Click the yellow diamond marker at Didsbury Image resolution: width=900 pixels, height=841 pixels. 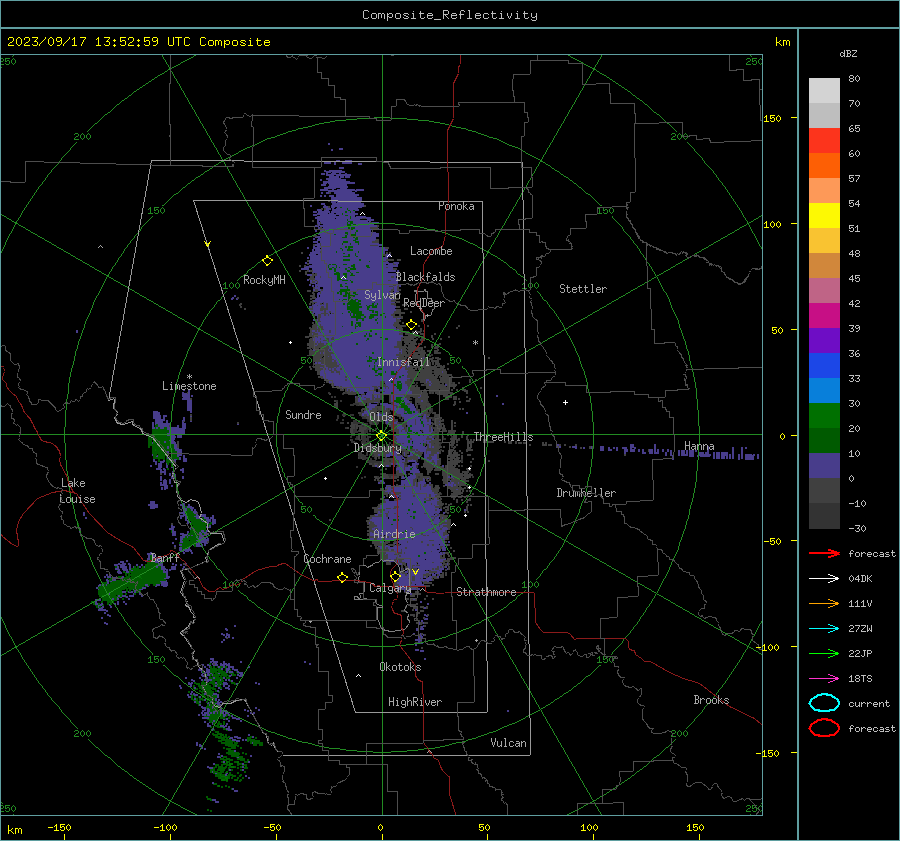point(381,436)
